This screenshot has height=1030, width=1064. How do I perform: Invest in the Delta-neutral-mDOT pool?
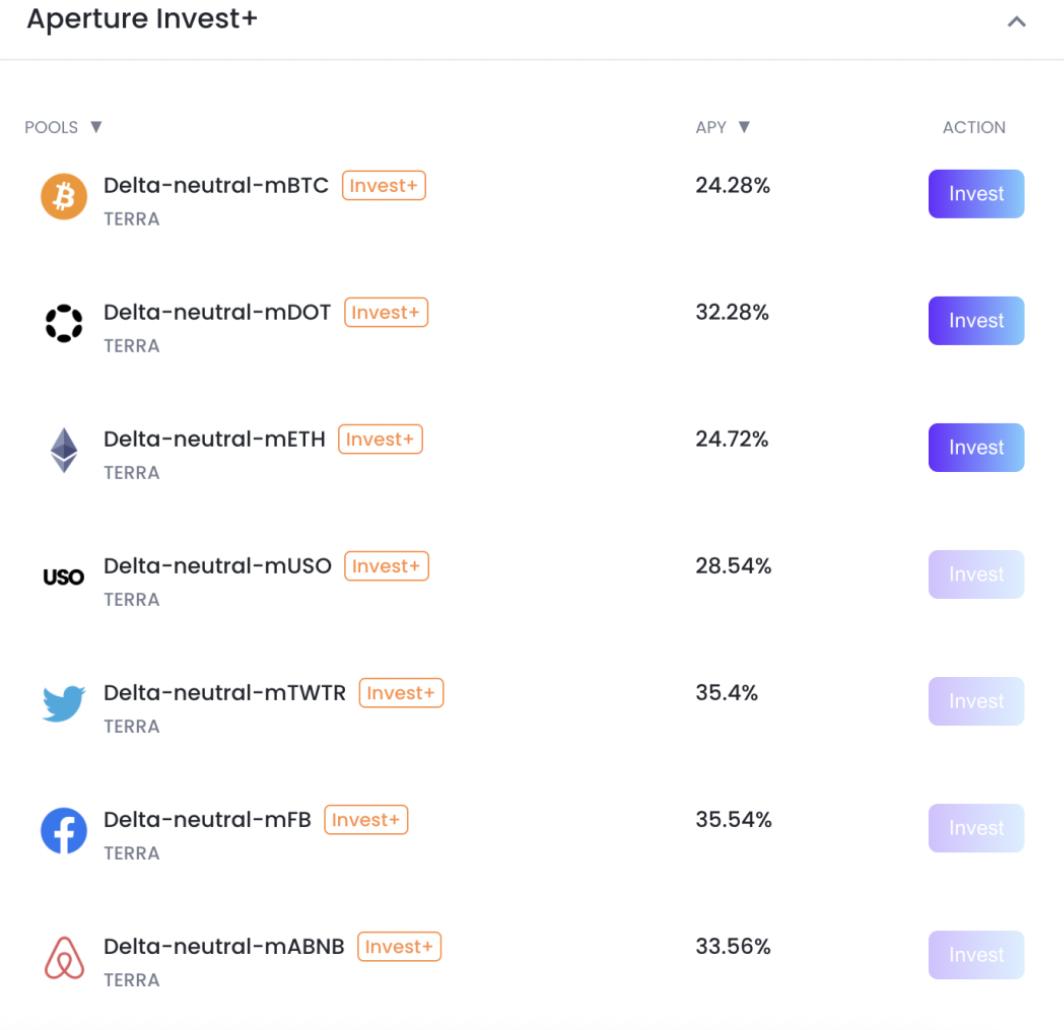(976, 321)
